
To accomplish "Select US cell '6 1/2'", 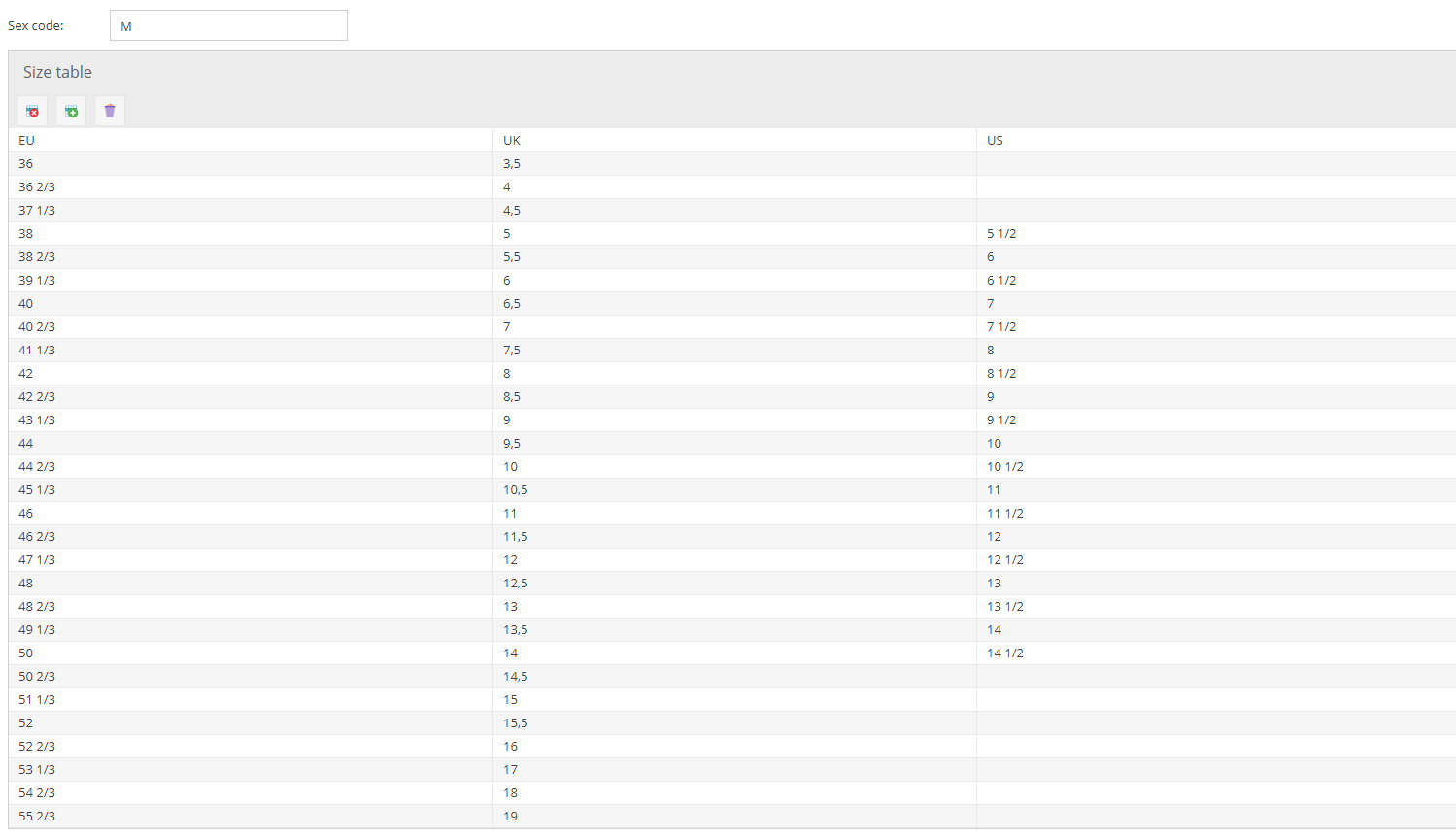I will pos(1216,280).
